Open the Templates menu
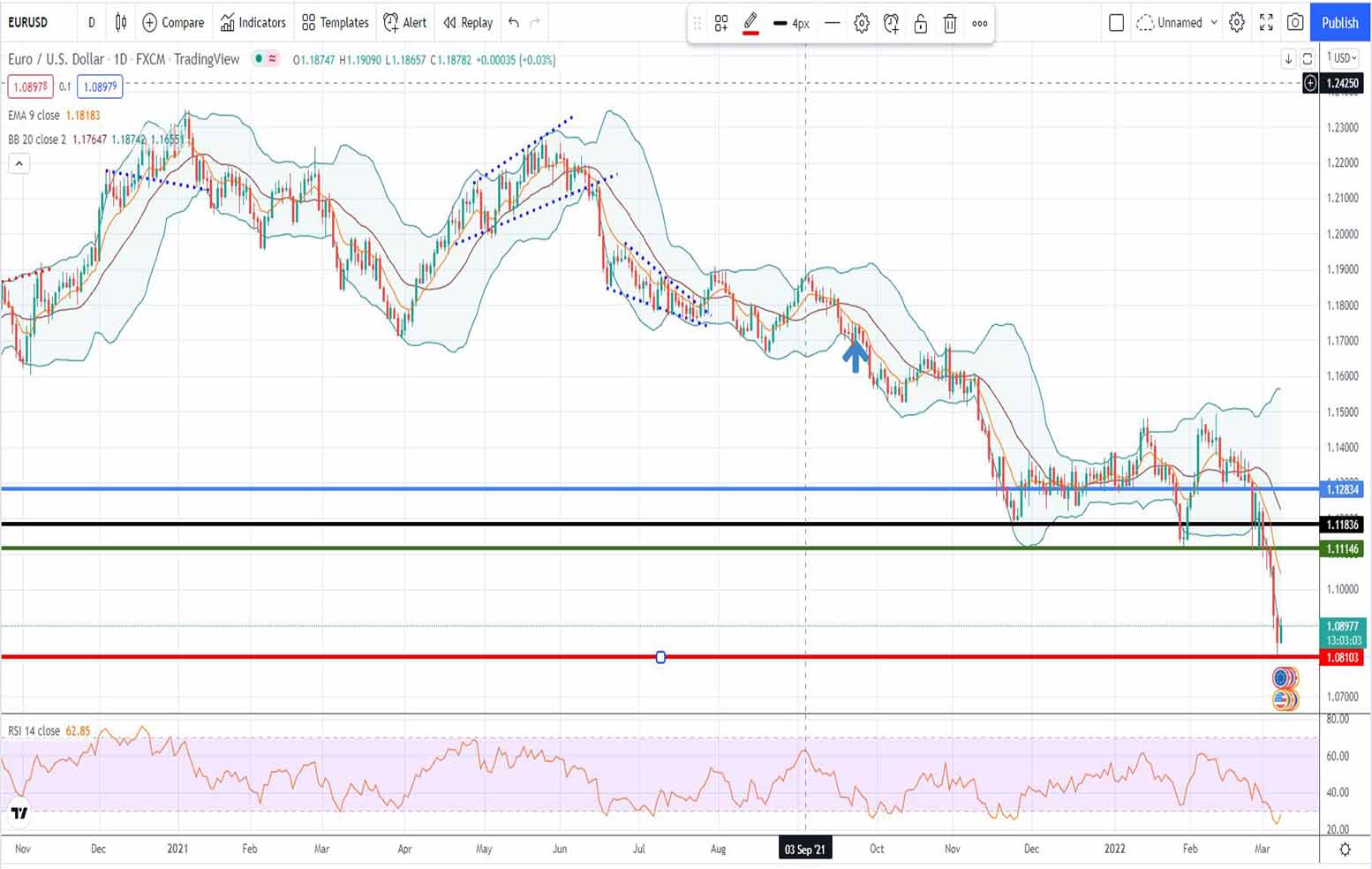 [335, 22]
